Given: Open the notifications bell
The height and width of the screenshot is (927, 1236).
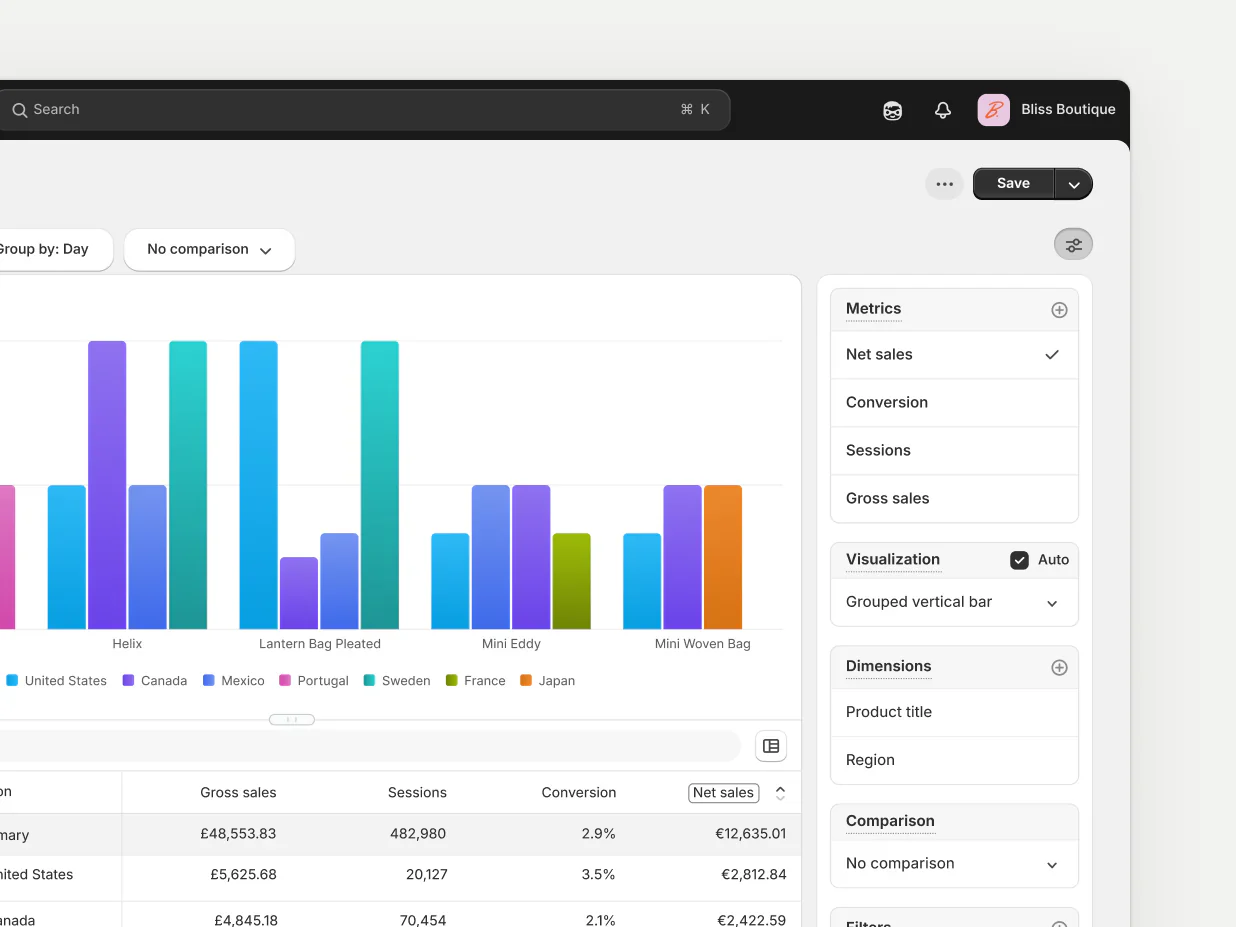Looking at the screenshot, I should click(x=942, y=110).
